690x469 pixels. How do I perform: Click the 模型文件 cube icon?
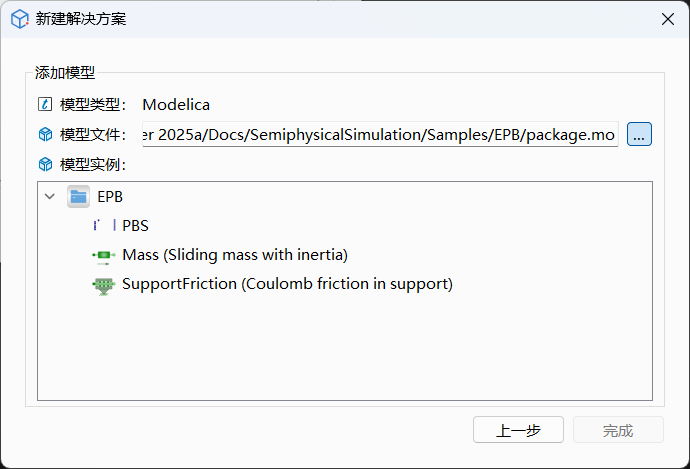(x=44, y=134)
